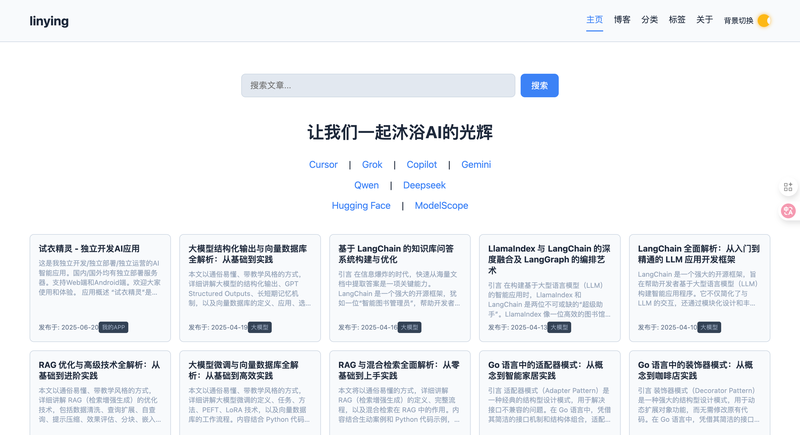Open article LlamaIndex 与 LangChain 的深度融合

click(x=549, y=260)
